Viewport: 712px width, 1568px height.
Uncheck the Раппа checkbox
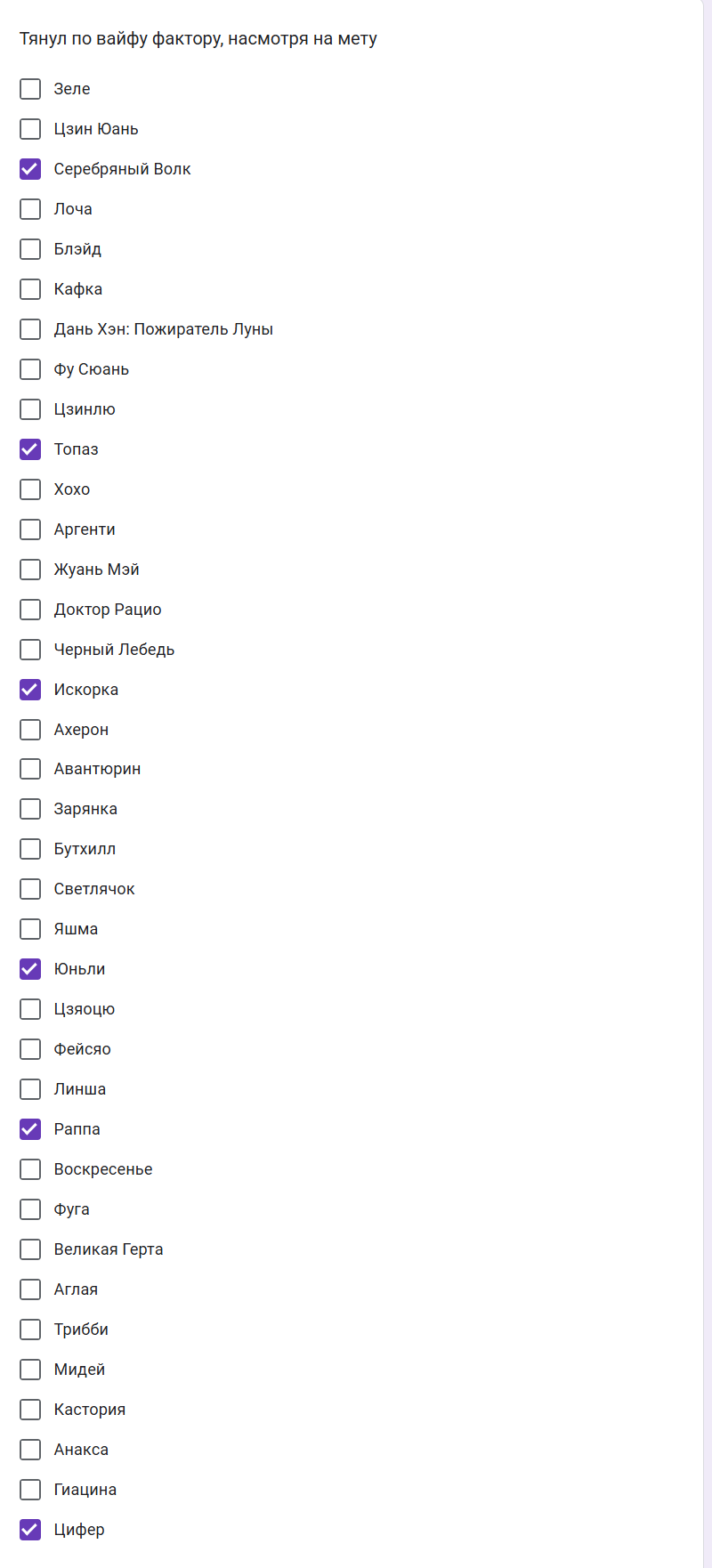coord(30,1129)
